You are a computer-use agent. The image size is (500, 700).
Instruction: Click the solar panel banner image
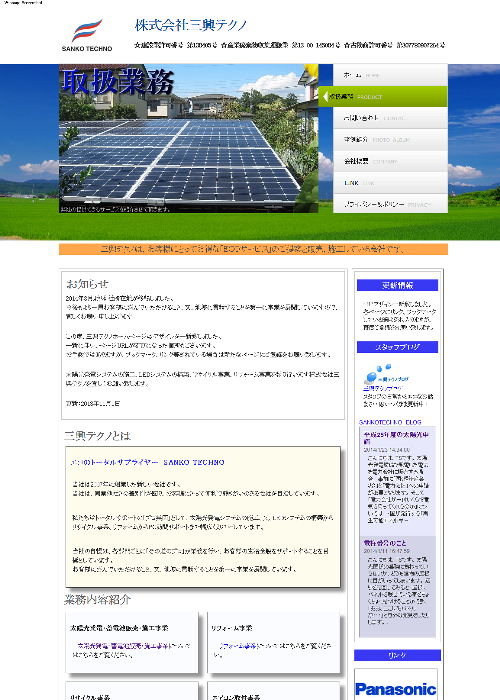[x=188, y=138]
